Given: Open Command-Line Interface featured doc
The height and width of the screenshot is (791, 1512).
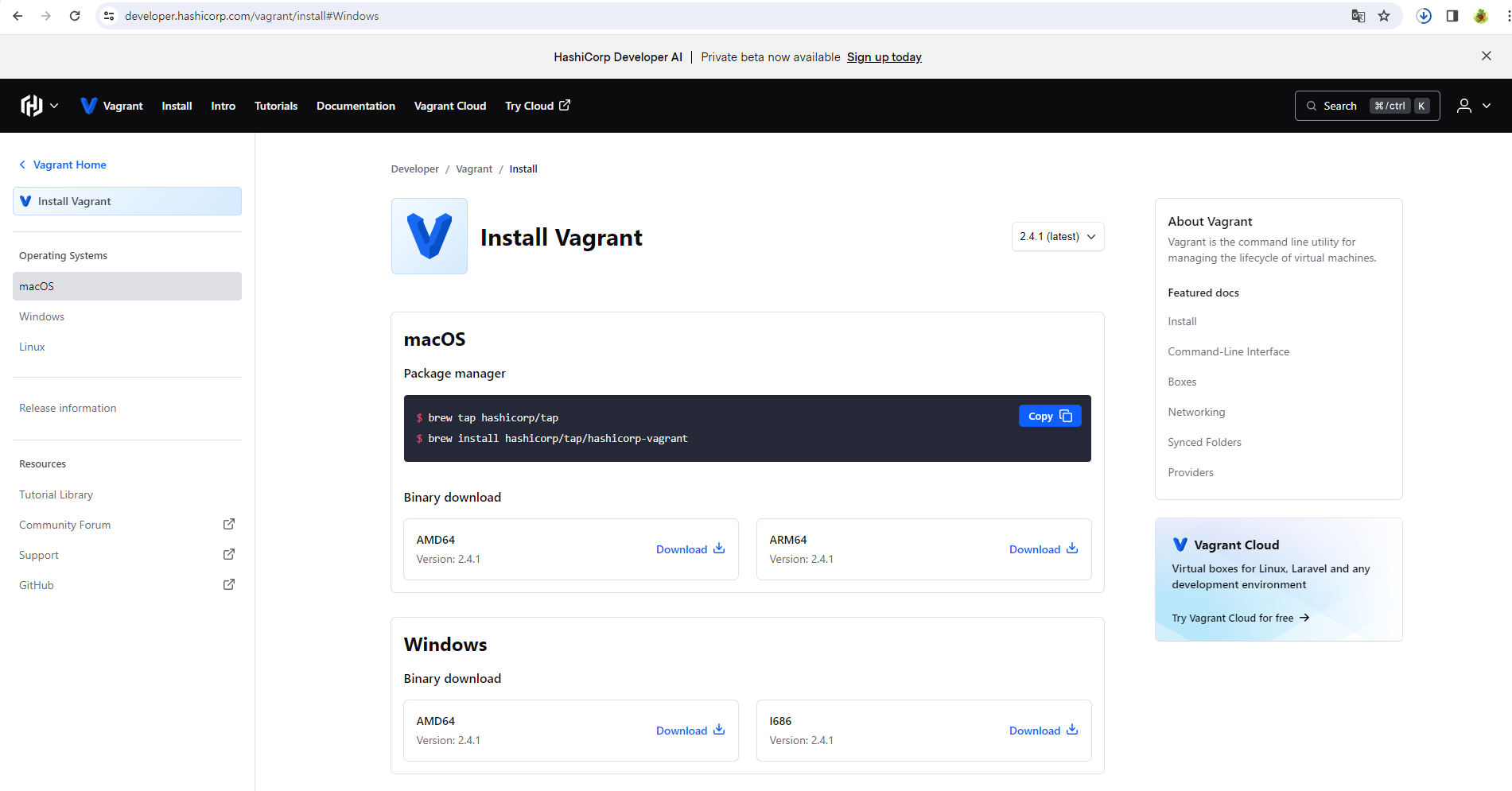Looking at the screenshot, I should tap(1228, 351).
